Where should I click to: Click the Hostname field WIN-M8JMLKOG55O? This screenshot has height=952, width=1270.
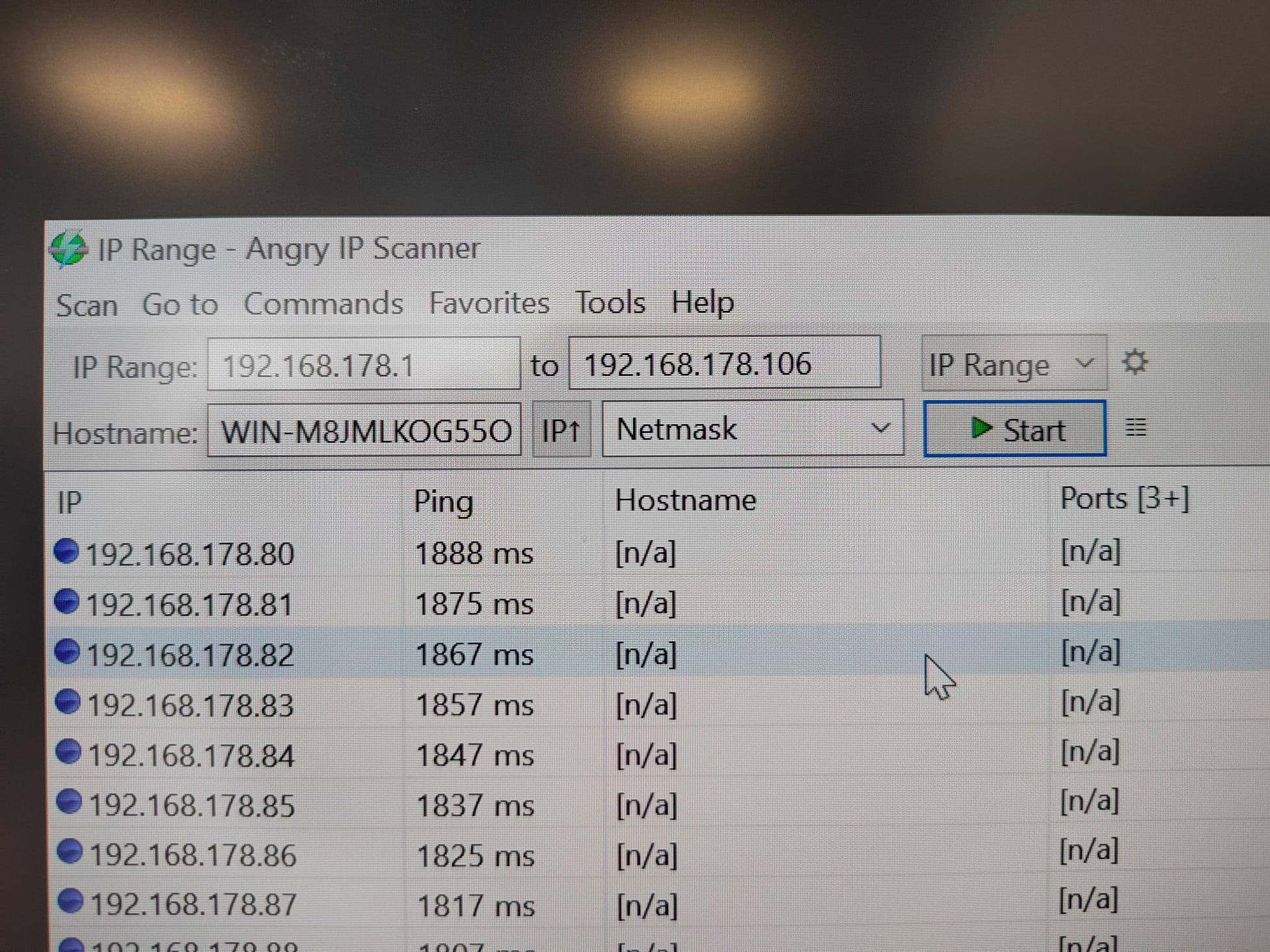point(364,431)
